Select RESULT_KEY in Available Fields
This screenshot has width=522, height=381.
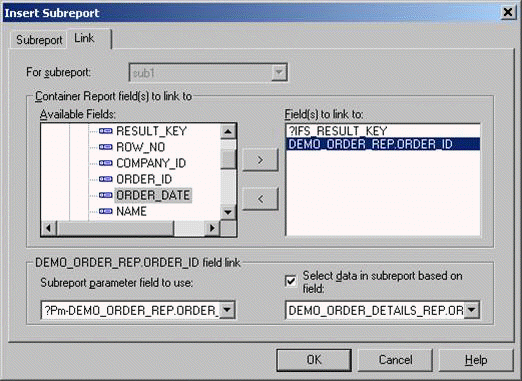click(x=151, y=131)
